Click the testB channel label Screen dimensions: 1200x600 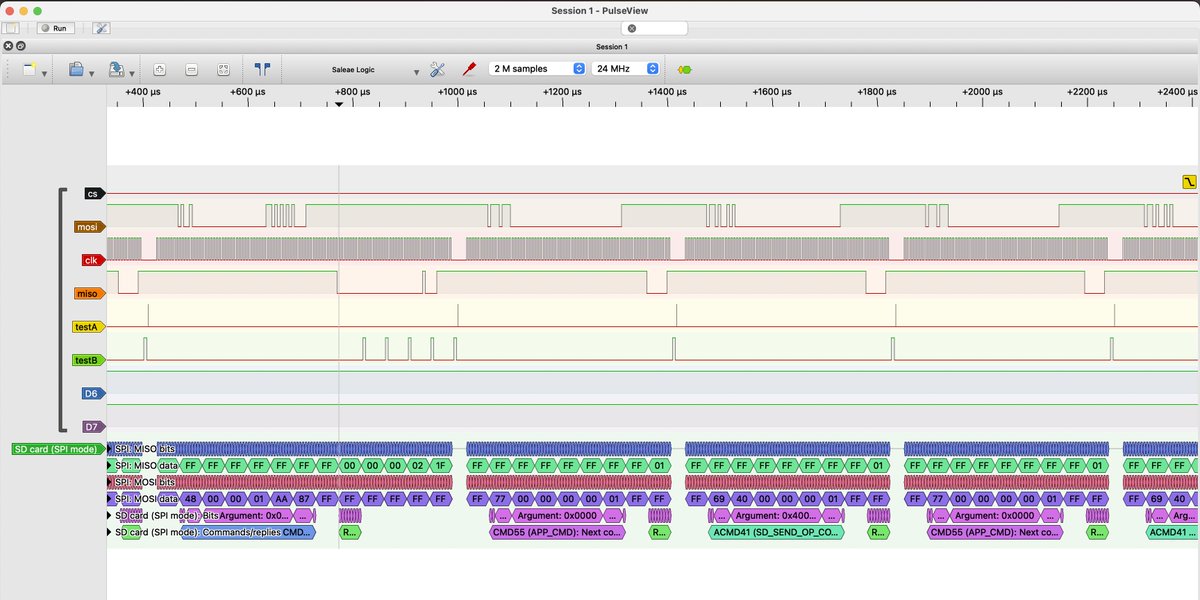click(88, 360)
